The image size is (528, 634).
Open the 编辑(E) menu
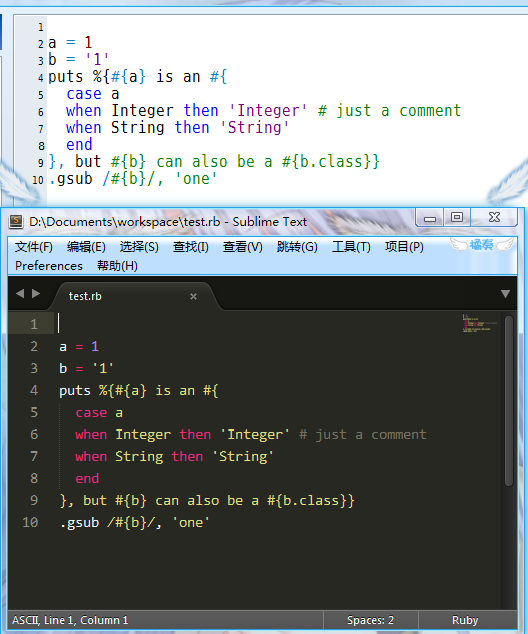point(86,247)
